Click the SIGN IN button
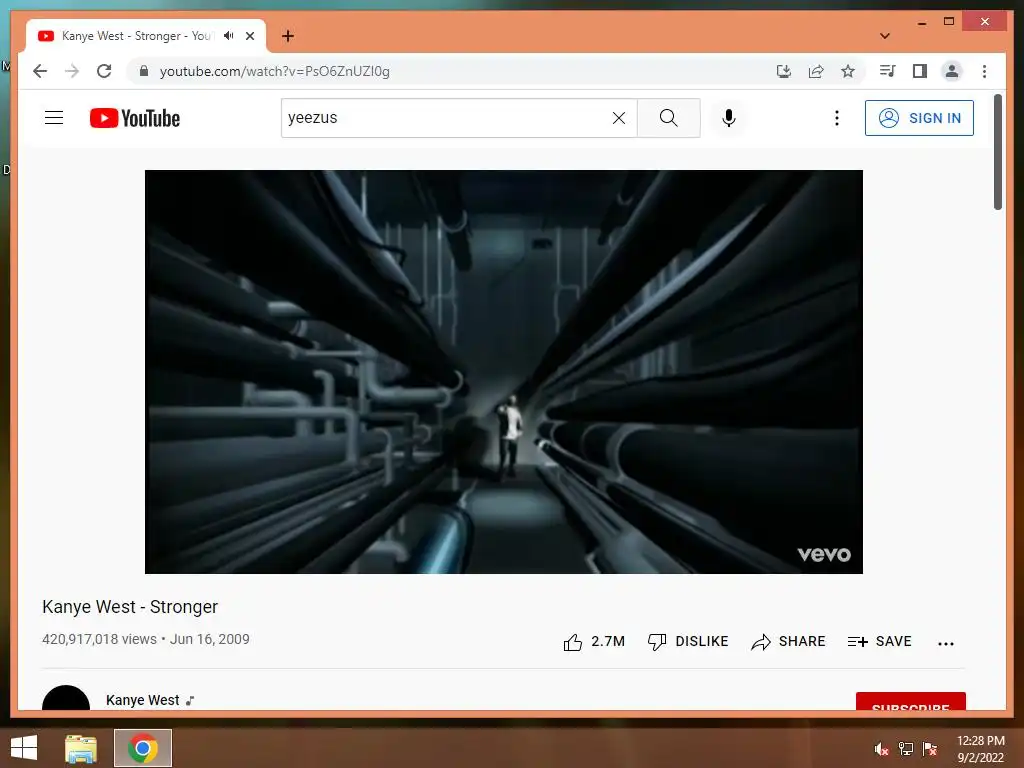The height and width of the screenshot is (768, 1024). pos(919,118)
